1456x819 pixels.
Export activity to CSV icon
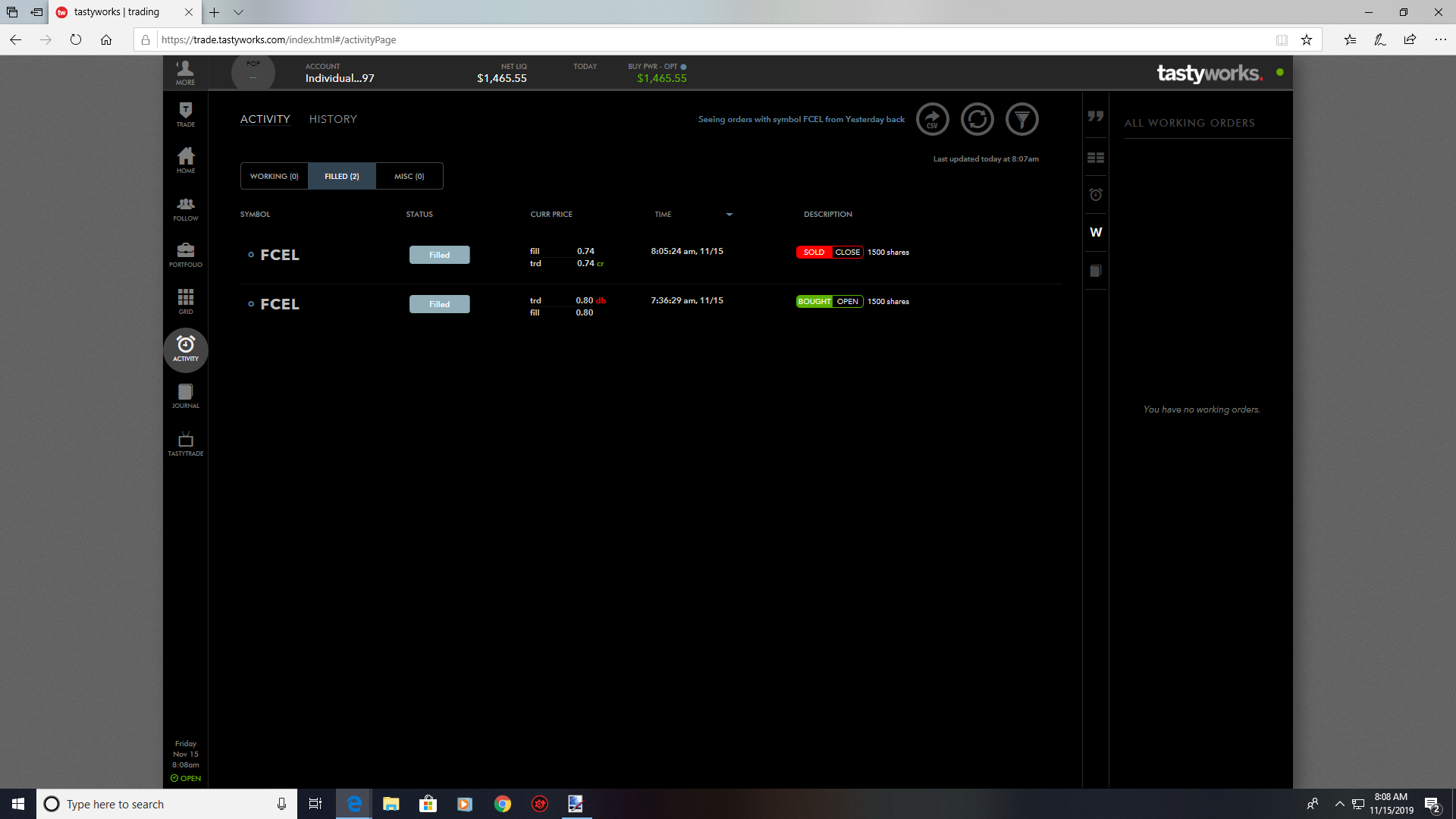933,119
